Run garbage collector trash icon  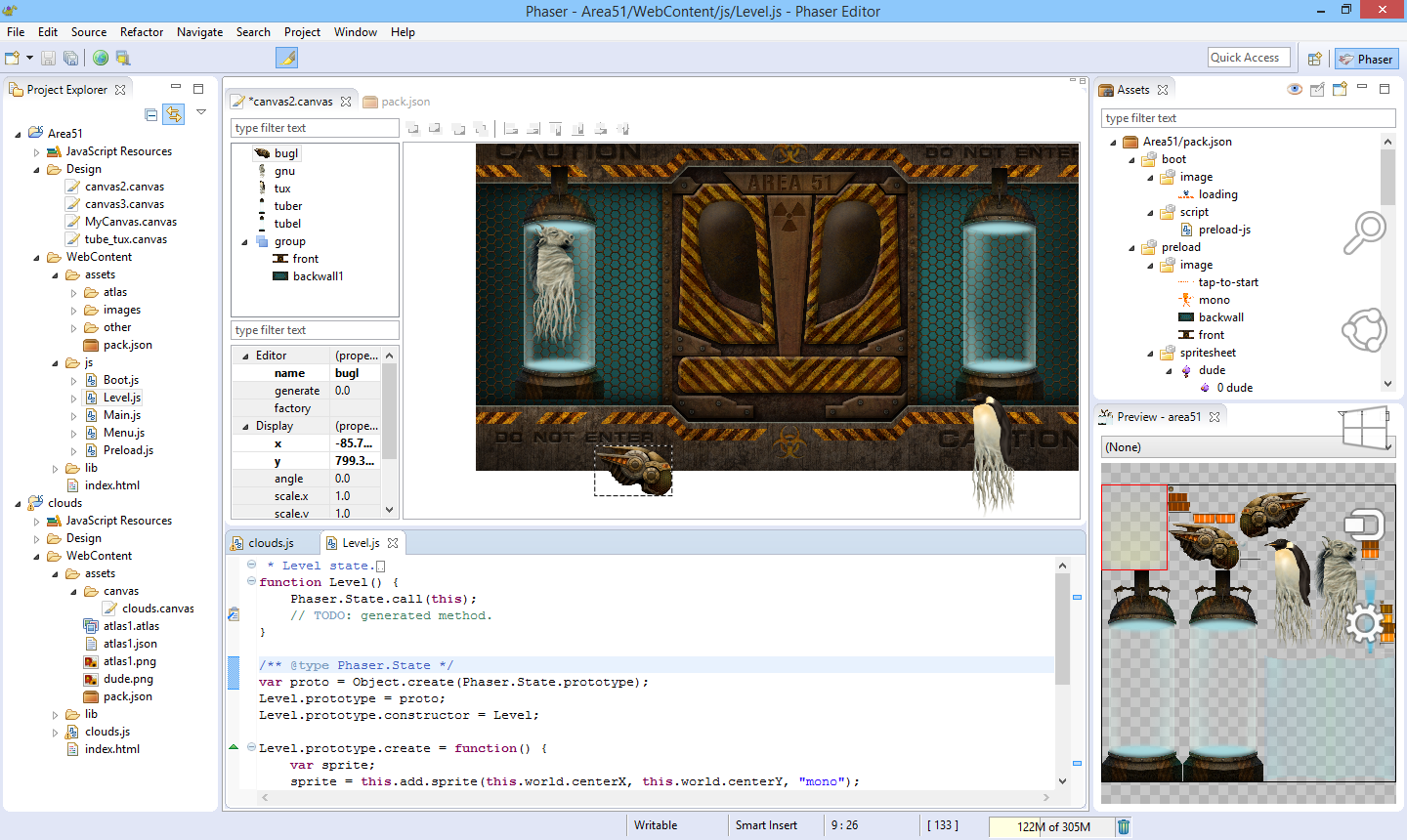pyautogui.click(x=1124, y=826)
